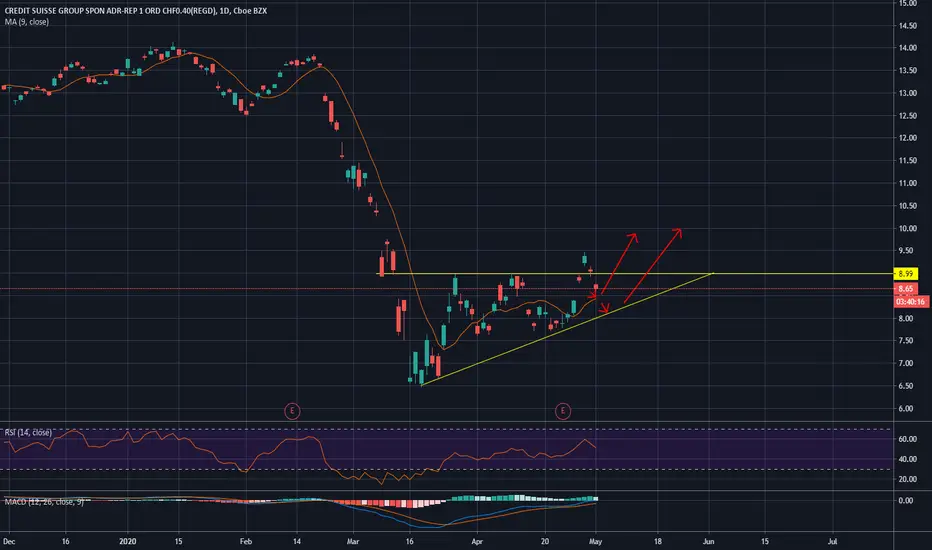Click the 6.00 price axis value
932x550 pixels.
coord(908,409)
